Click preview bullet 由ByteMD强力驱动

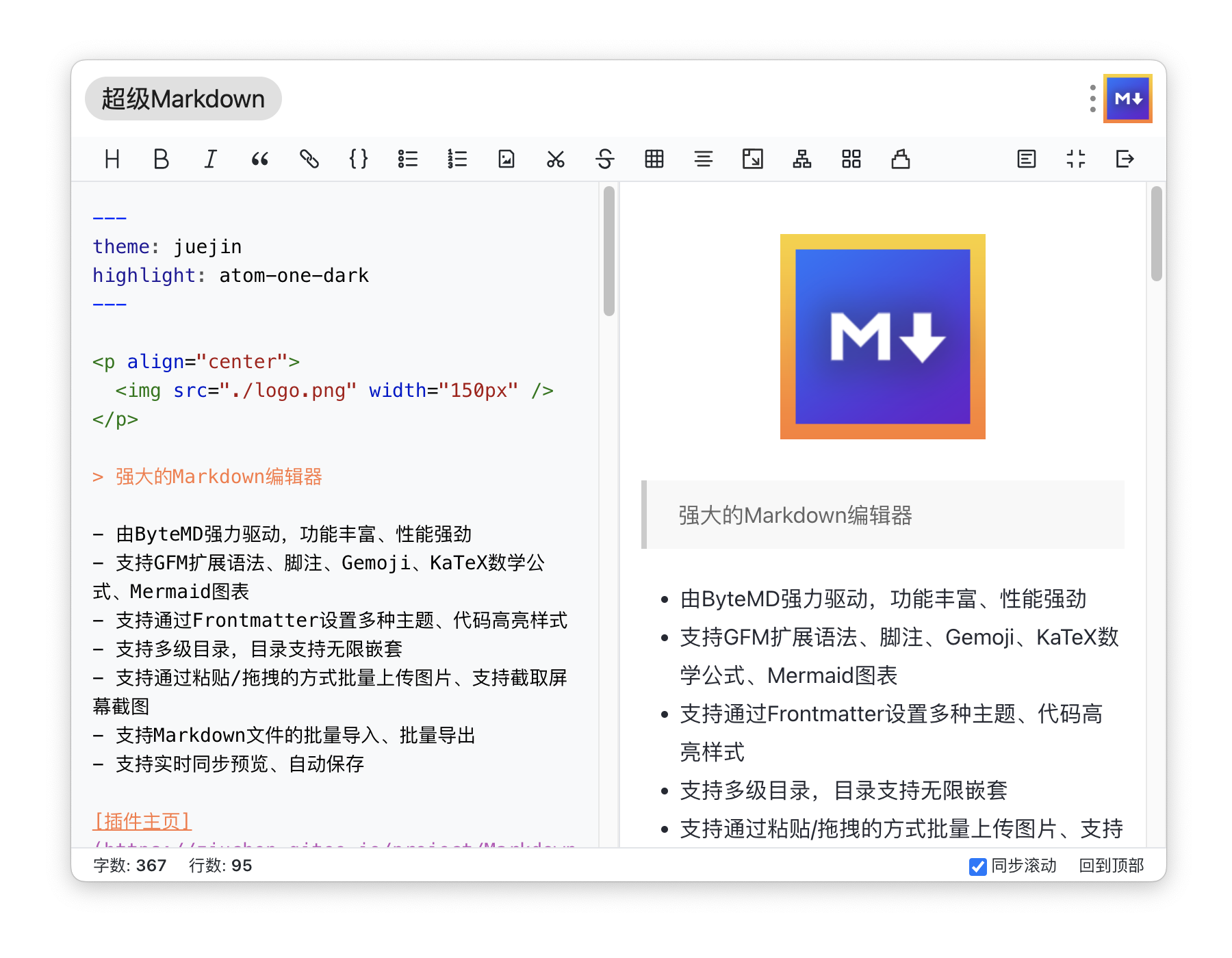point(883,599)
